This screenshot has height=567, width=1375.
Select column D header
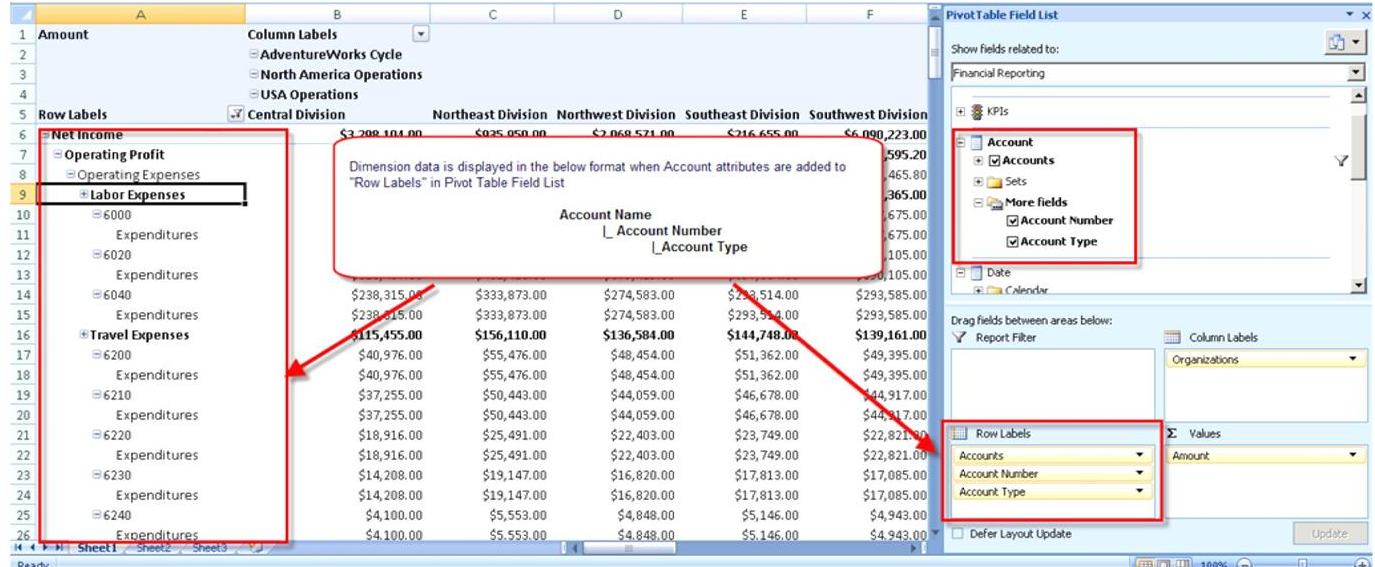click(x=617, y=14)
